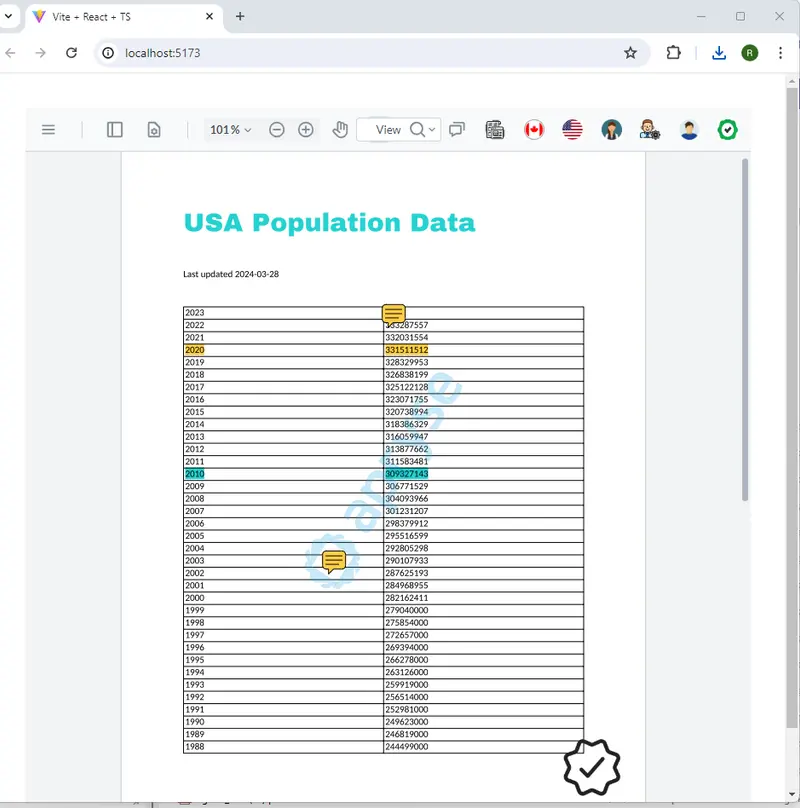This screenshot has height=808, width=800.
Task: Click the USA flag icon
Action: [572, 129]
